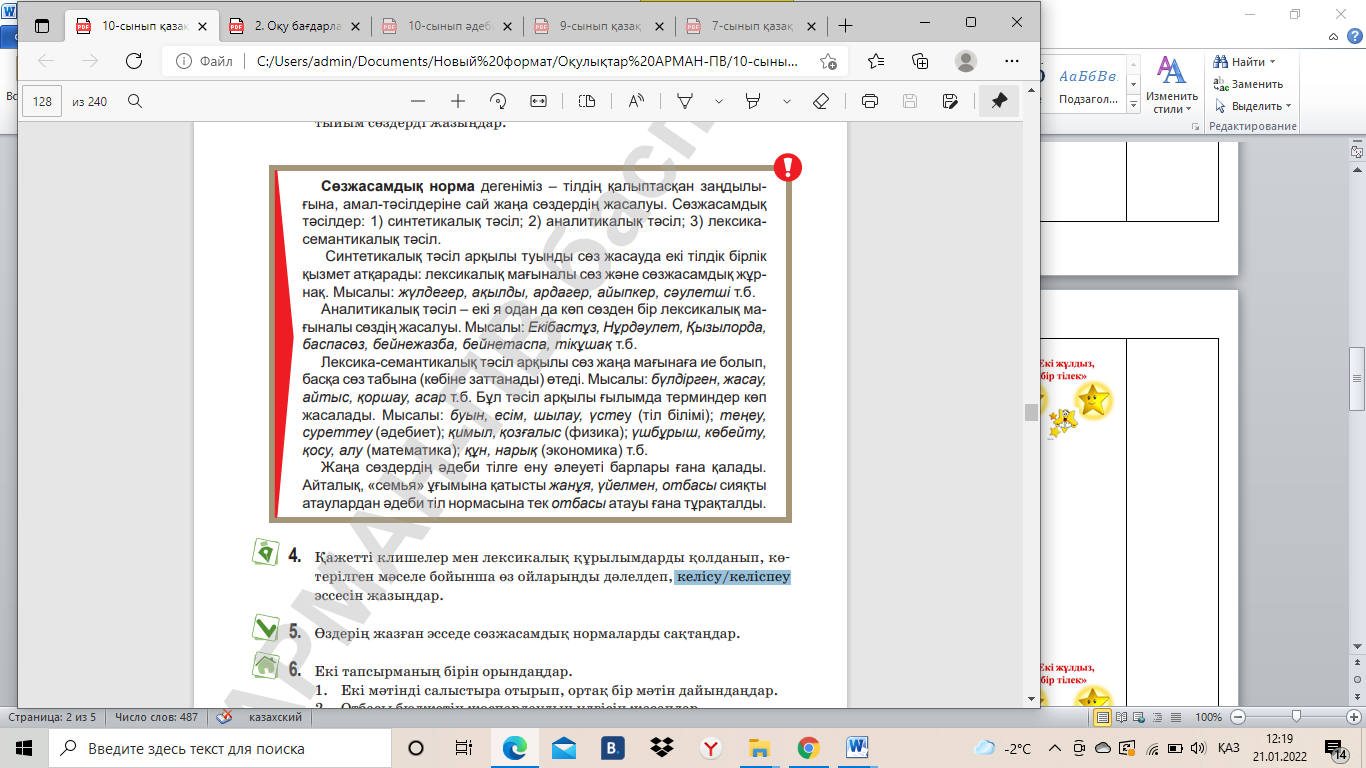
Task: Click the Word 'Найти' find button
Action: click(x=1240, y=62)
